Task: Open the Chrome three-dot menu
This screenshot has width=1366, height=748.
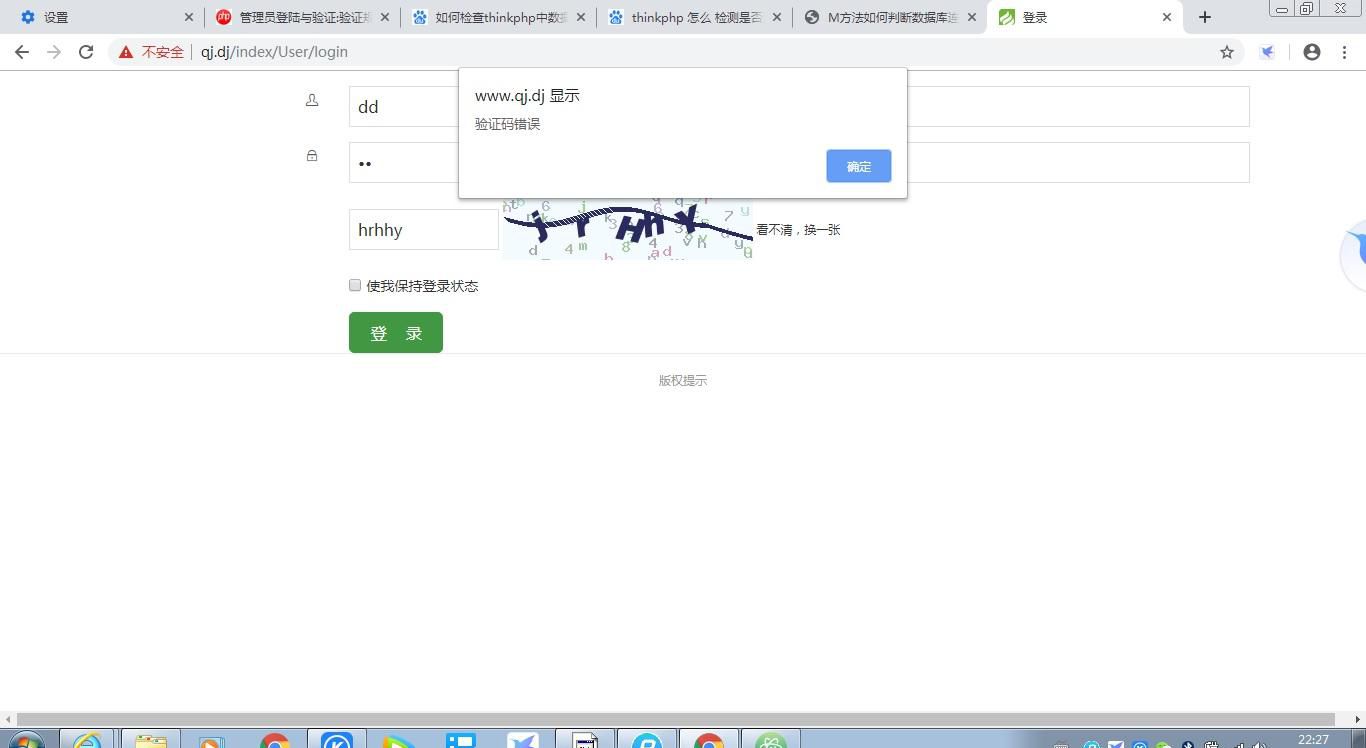Action: point(1346,51)
